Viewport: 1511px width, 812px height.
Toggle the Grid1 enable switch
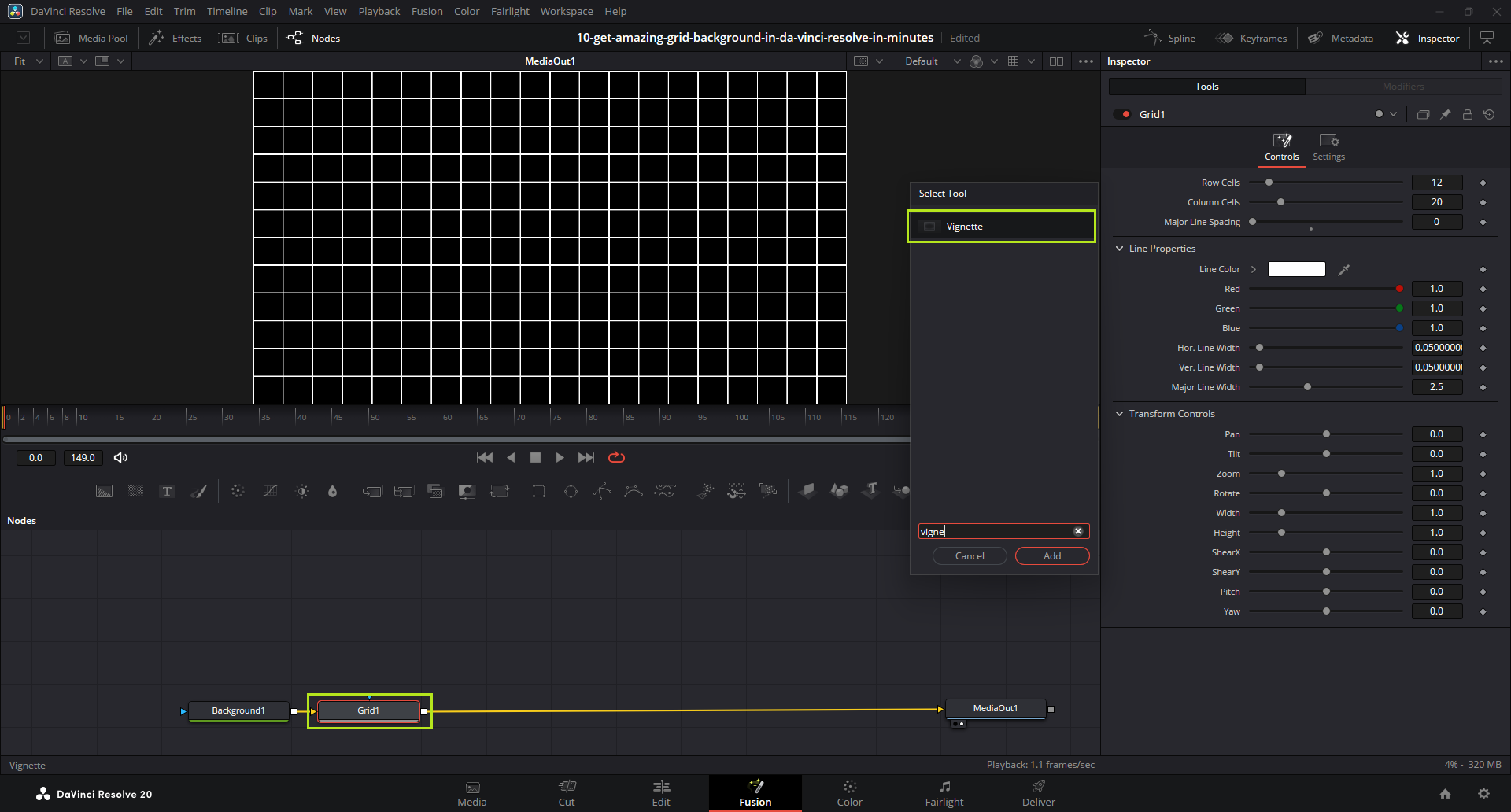click(x=1122, y=115)
